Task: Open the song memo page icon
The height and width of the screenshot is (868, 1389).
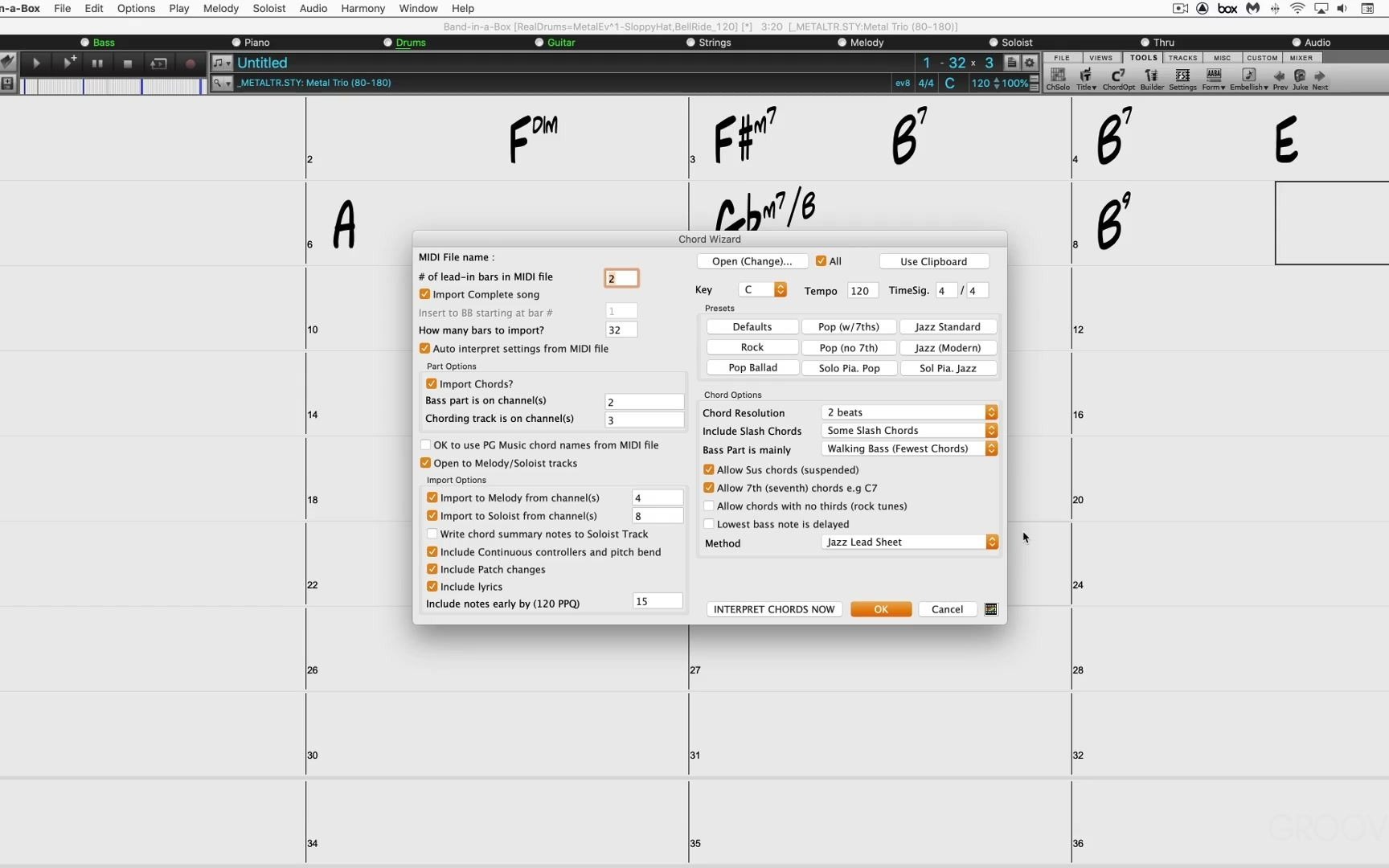Action: tap(1012, 63)
